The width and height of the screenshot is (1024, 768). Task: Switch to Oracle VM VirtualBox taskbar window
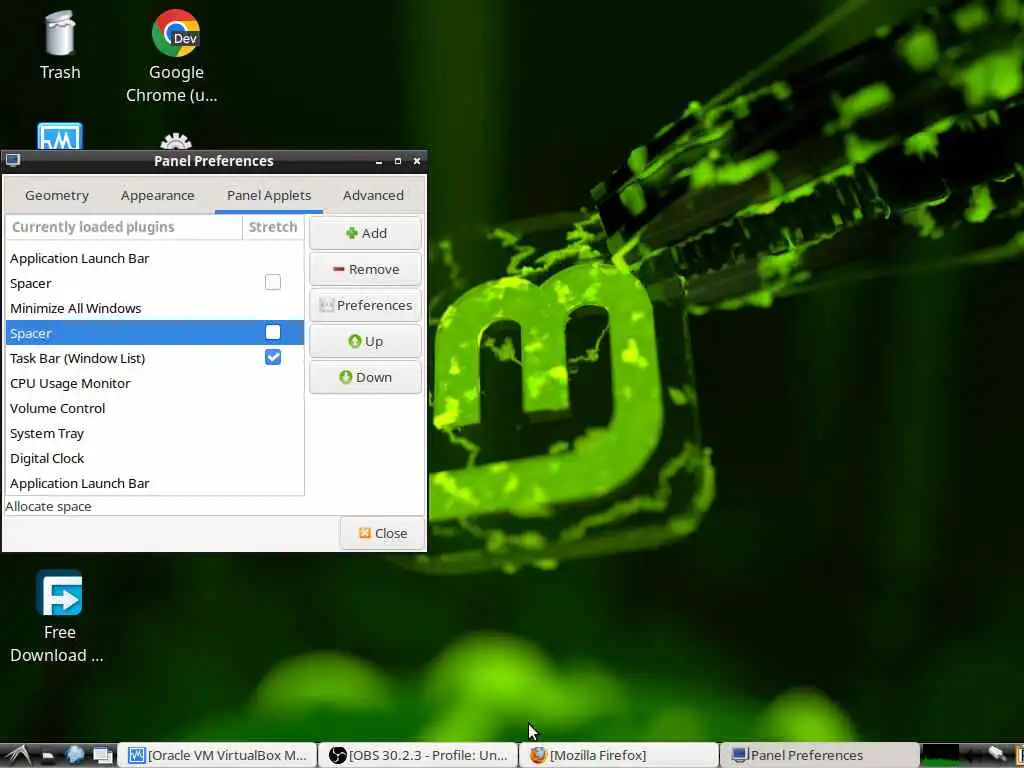[x=217, y=755]
